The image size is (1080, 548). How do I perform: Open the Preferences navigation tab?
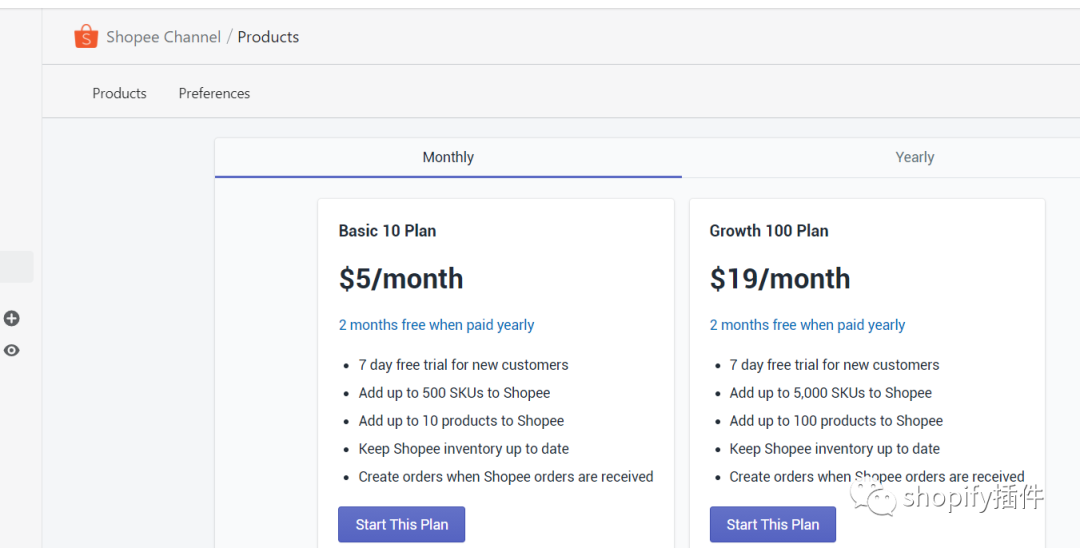[214, 93]
